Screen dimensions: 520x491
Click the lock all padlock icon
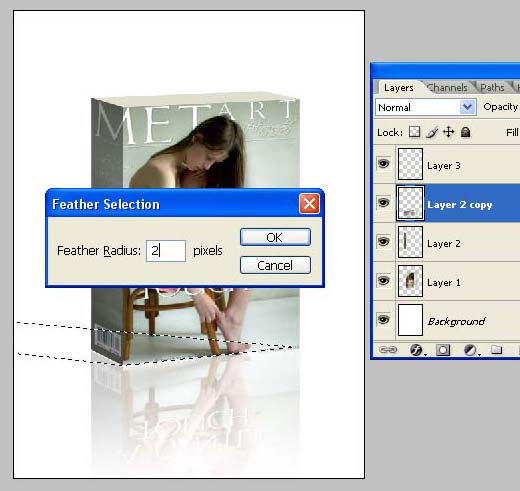[x=466, y=132]
